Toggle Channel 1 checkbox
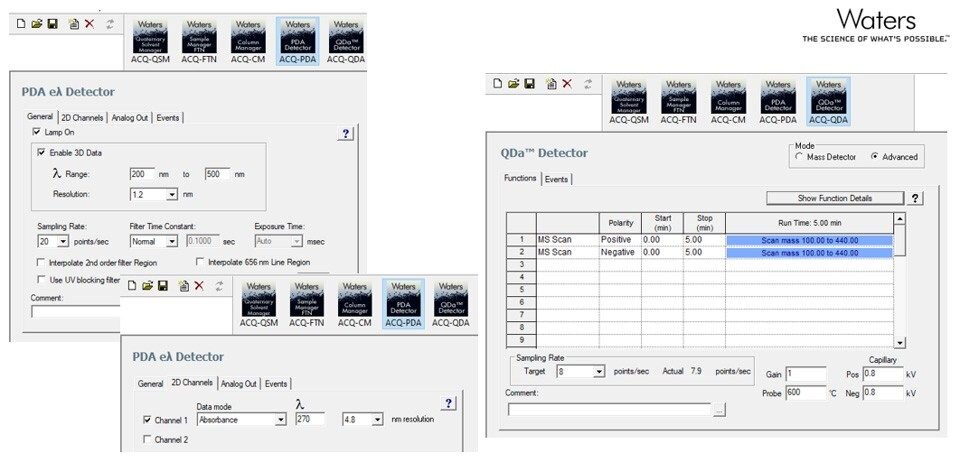The height and width of the screenshot is (462, 960). pyautogui.click(x=146, y=420)
